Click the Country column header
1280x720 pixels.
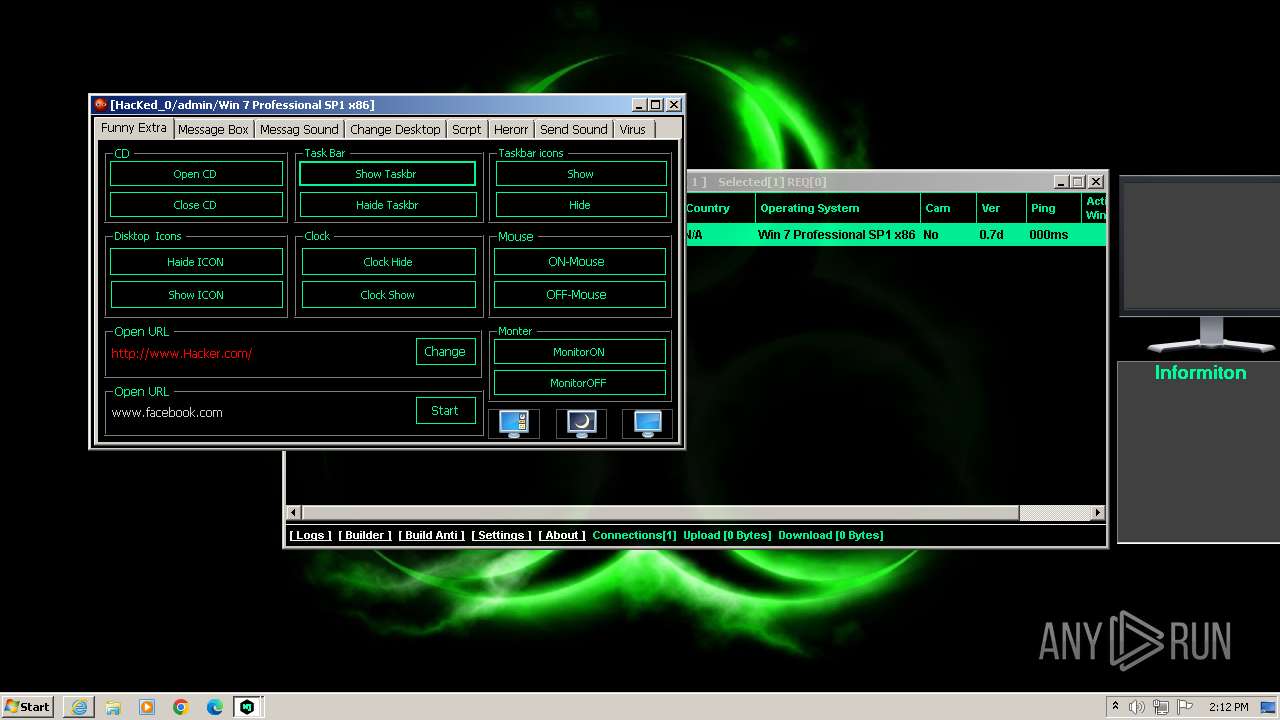coord(718,208)
